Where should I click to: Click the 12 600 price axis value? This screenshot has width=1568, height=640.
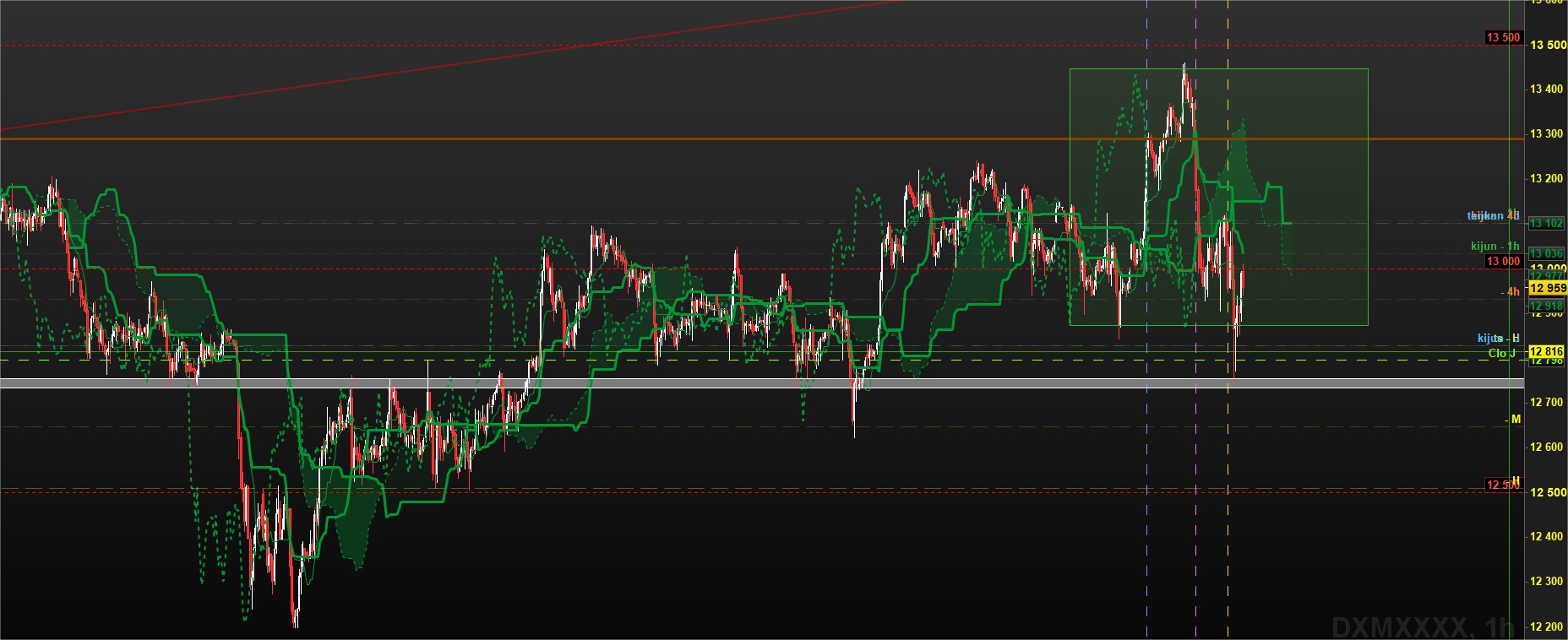1546,447
